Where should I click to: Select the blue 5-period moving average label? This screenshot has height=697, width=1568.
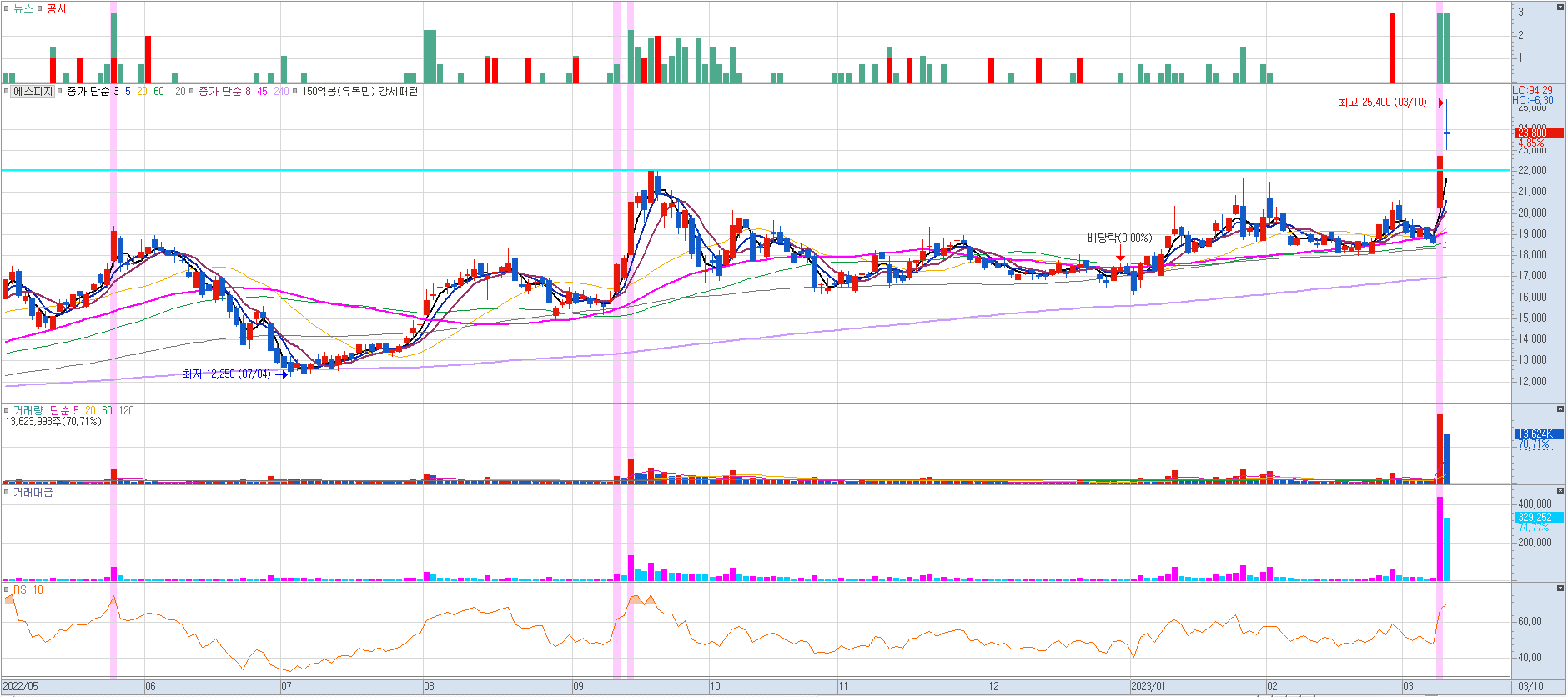click(x=128, y=91)
